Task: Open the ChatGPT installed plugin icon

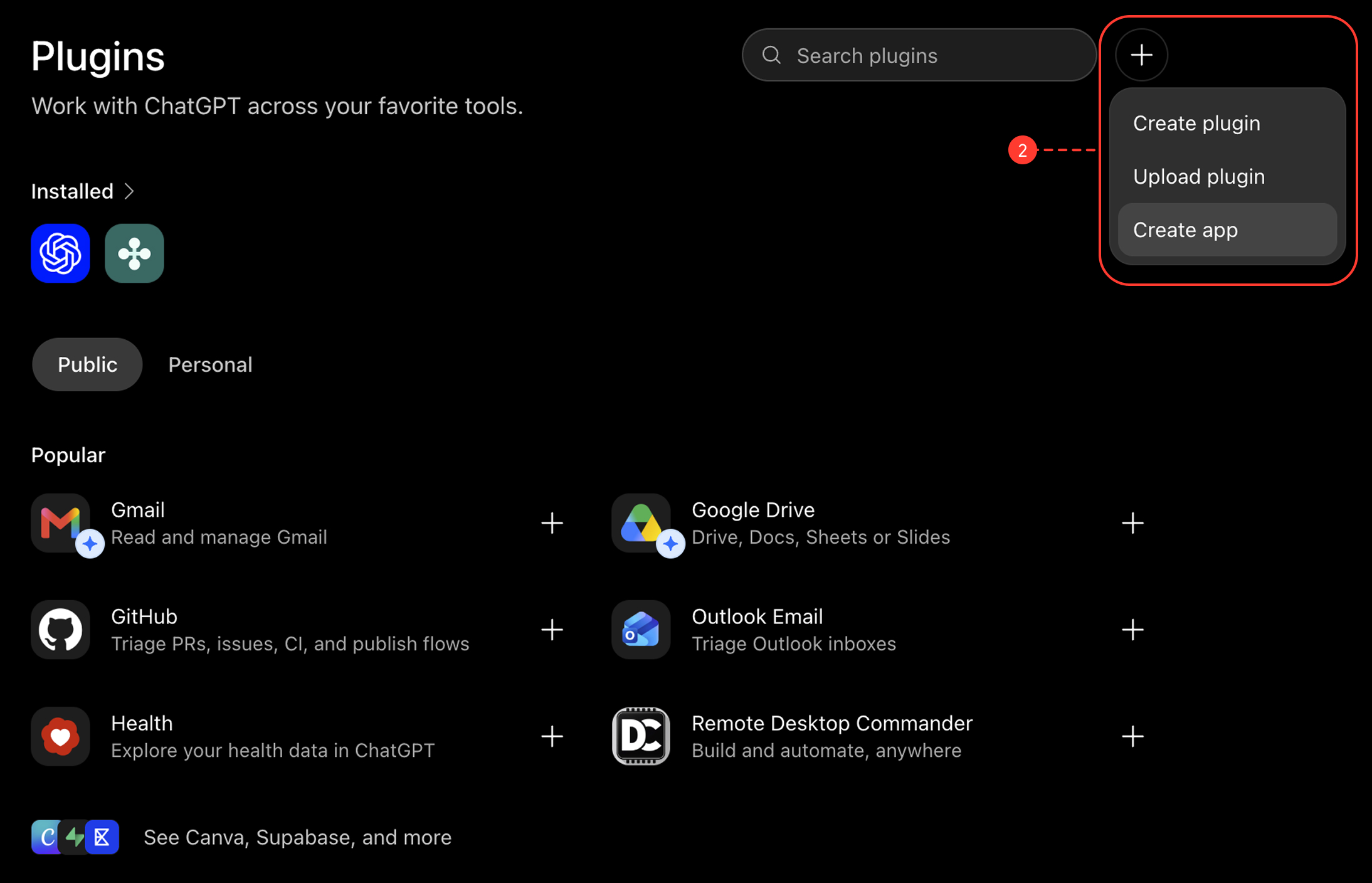Action: 60,253
